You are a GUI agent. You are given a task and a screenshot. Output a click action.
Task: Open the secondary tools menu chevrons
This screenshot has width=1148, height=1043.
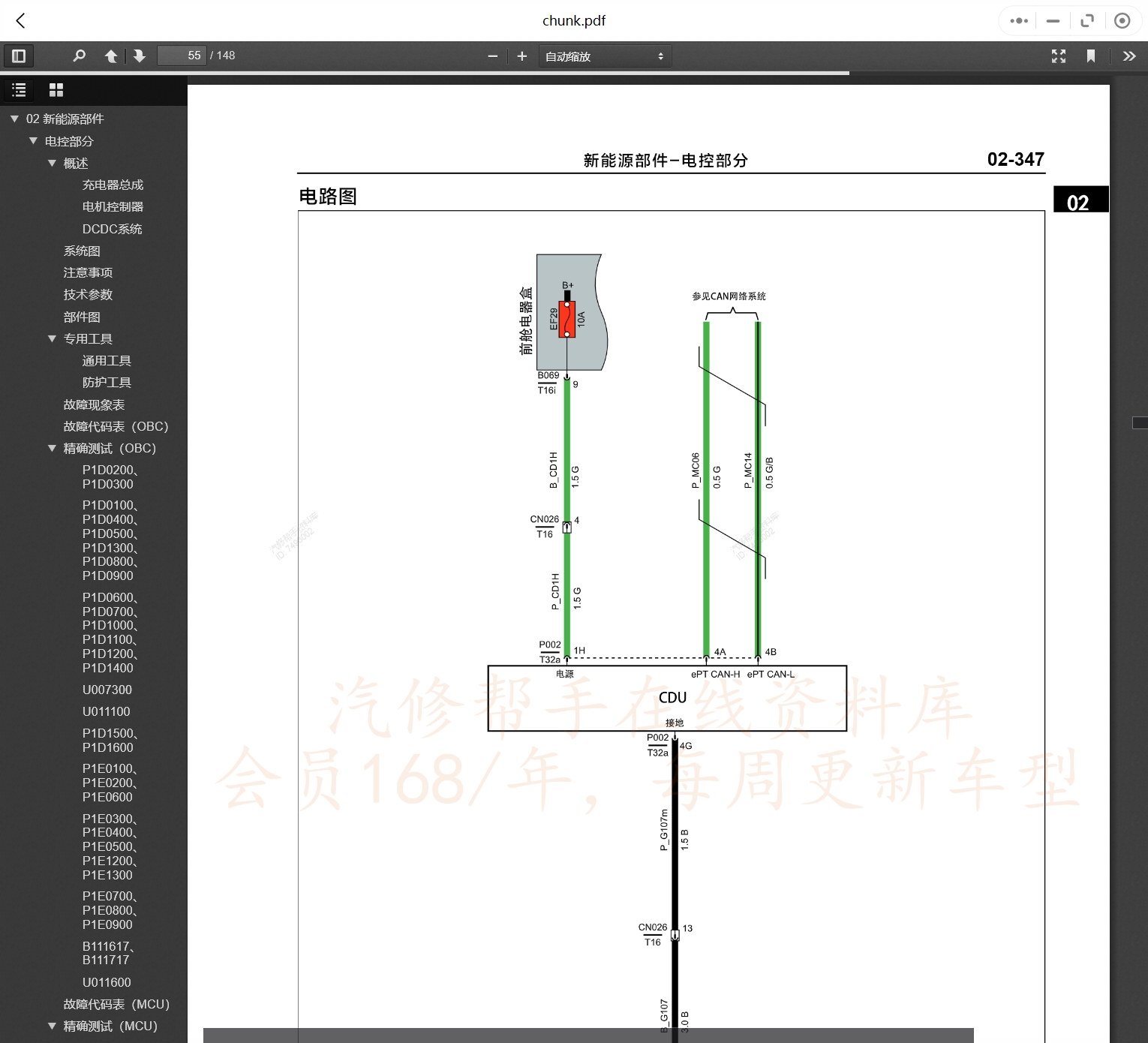point(1128,56)
